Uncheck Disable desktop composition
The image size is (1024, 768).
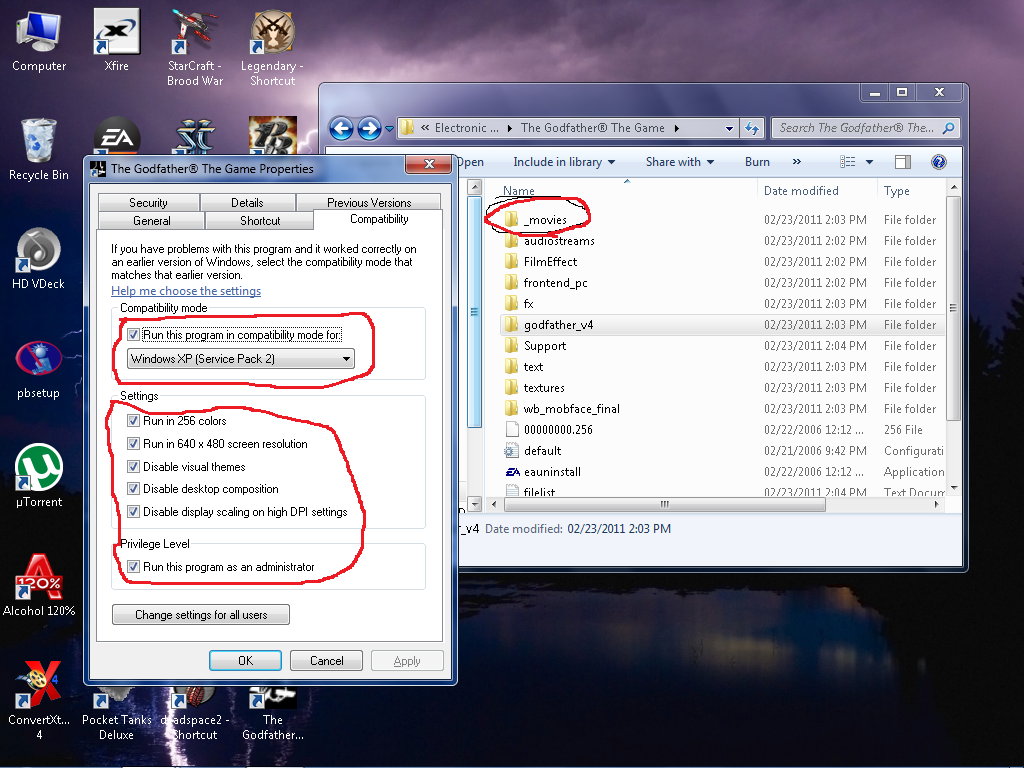pyautogui.click(x=133, y=489)
